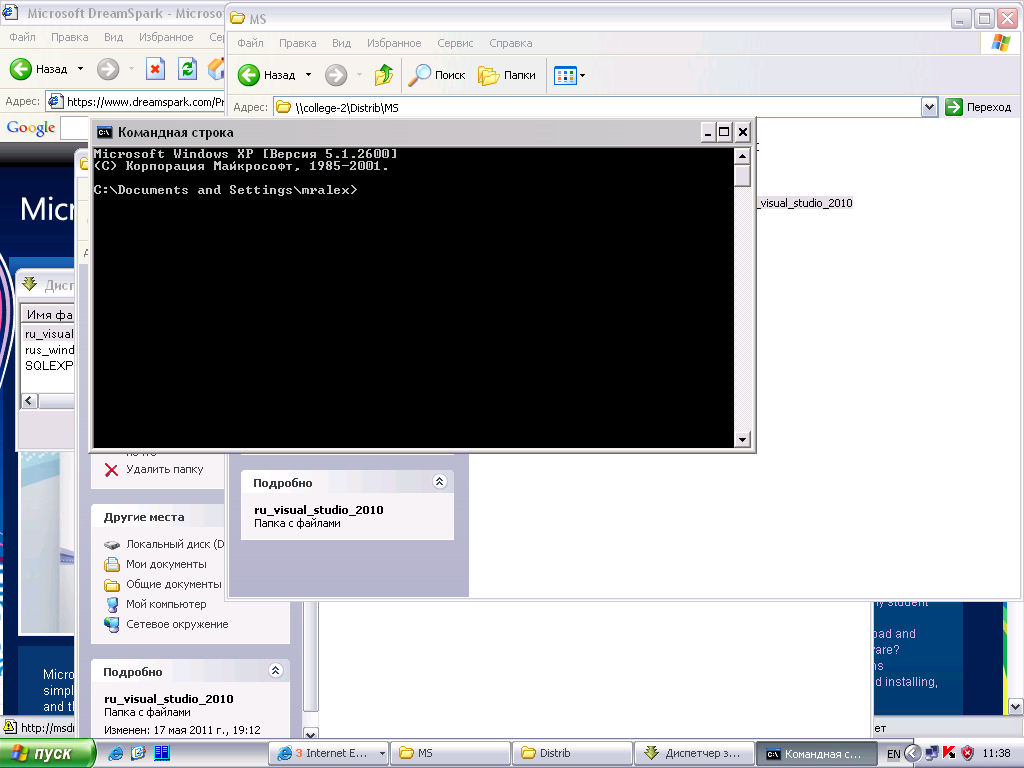Expand the views dropdown arrow in MS toolbar
This screenshot has width=1024, height=768.
(583, 76)
